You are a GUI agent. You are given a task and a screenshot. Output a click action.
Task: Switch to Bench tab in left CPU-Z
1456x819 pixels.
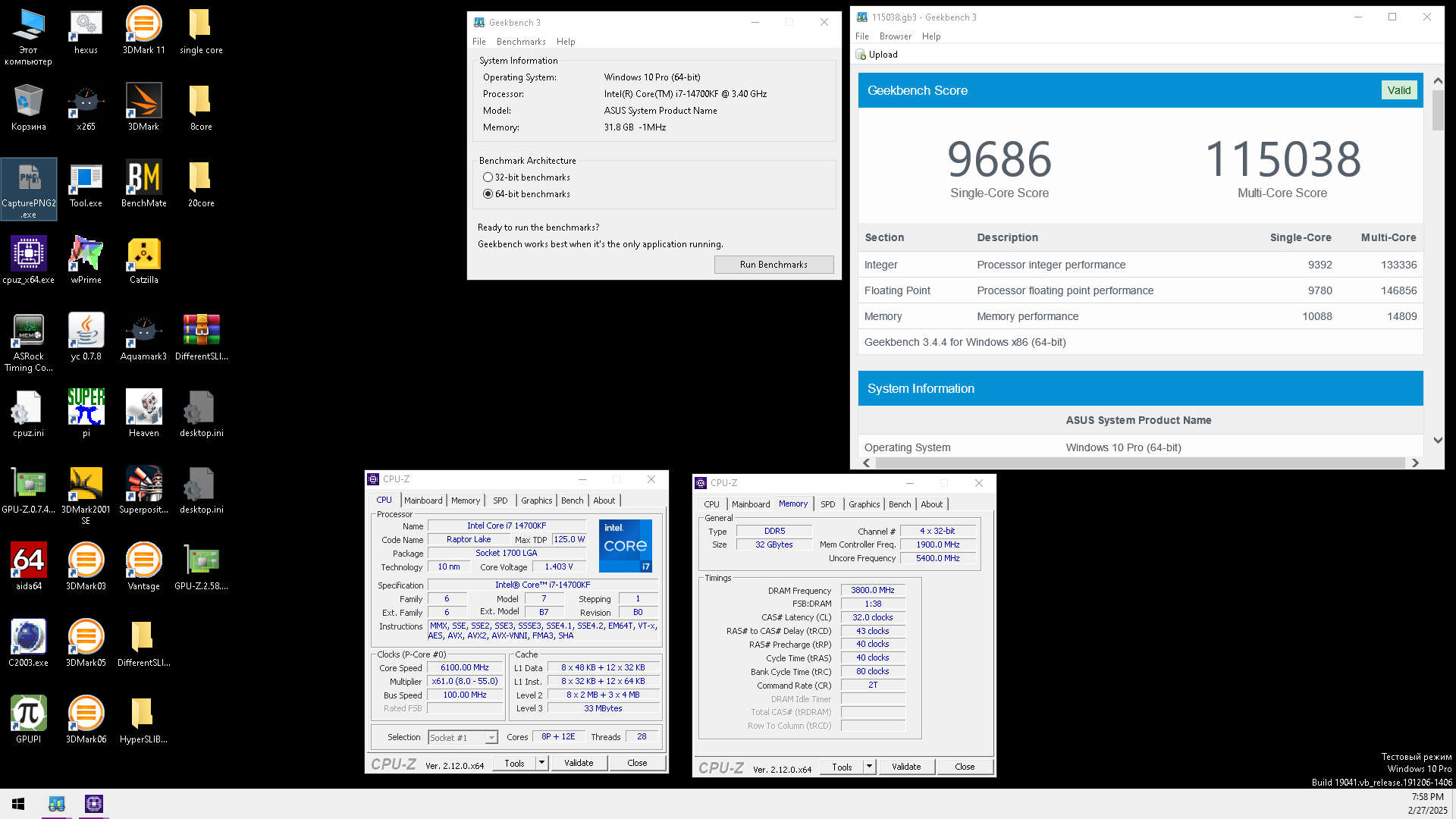[x=573, y=500]
